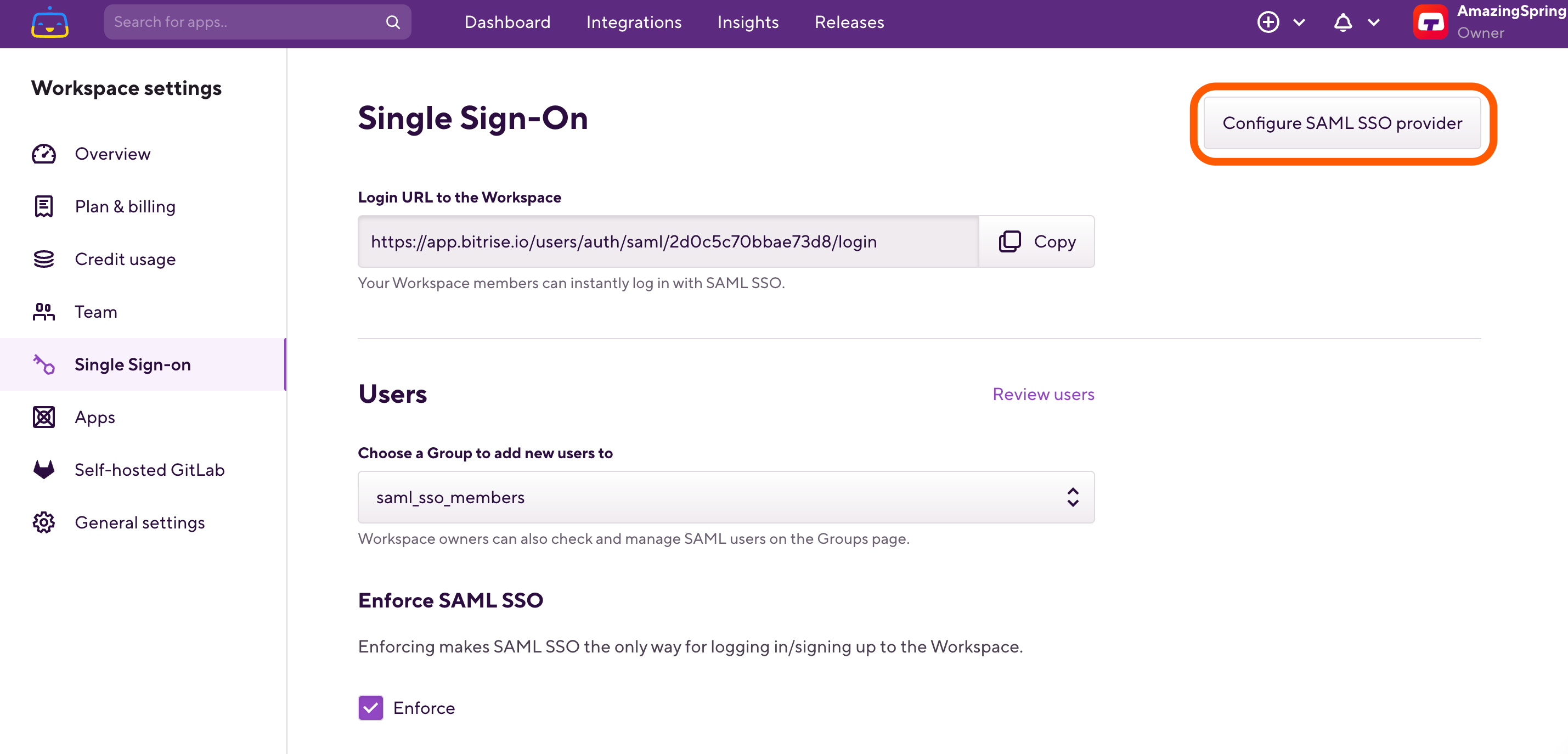Go to Overview in sidebar
Image resolution: width=1568 pixels, height=754 pixels.
click(143, 154)
